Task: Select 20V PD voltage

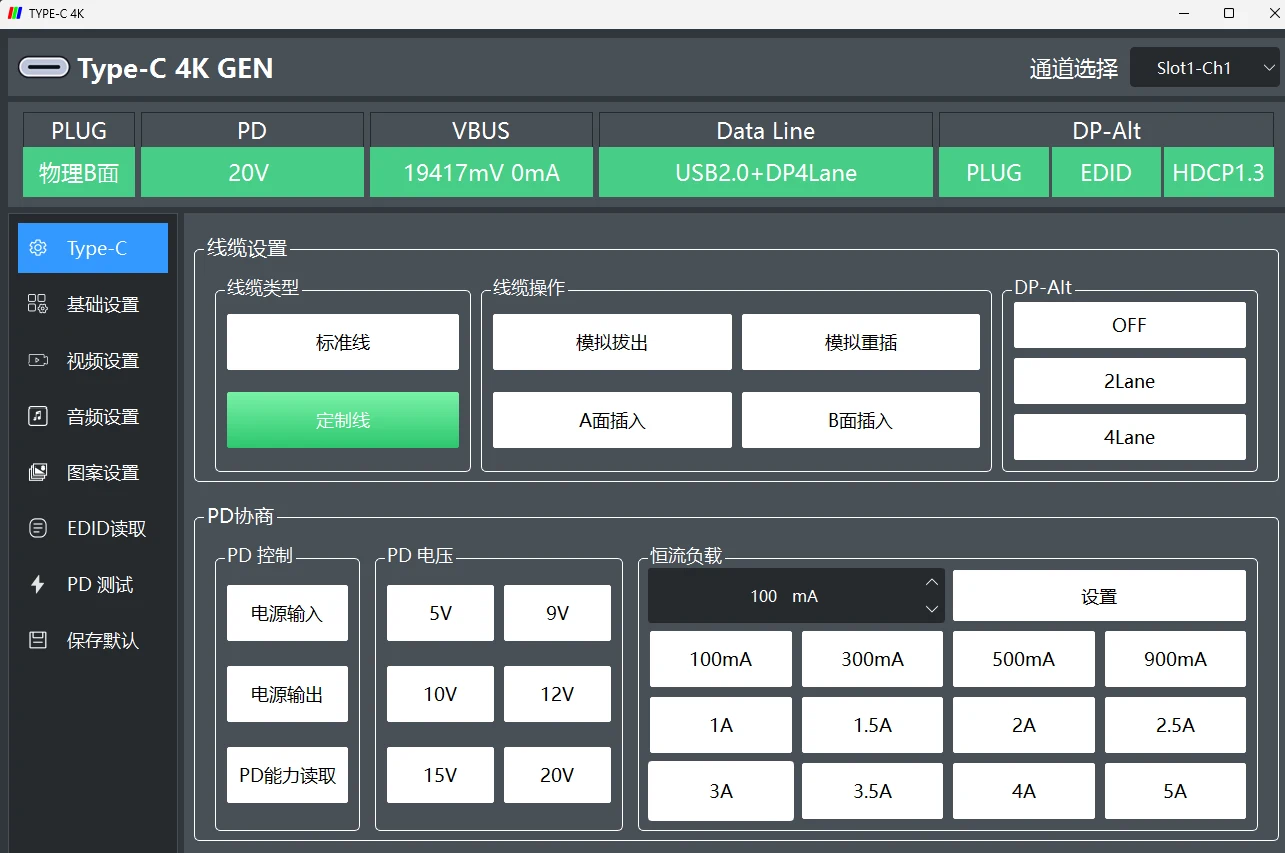Action: 557,775
